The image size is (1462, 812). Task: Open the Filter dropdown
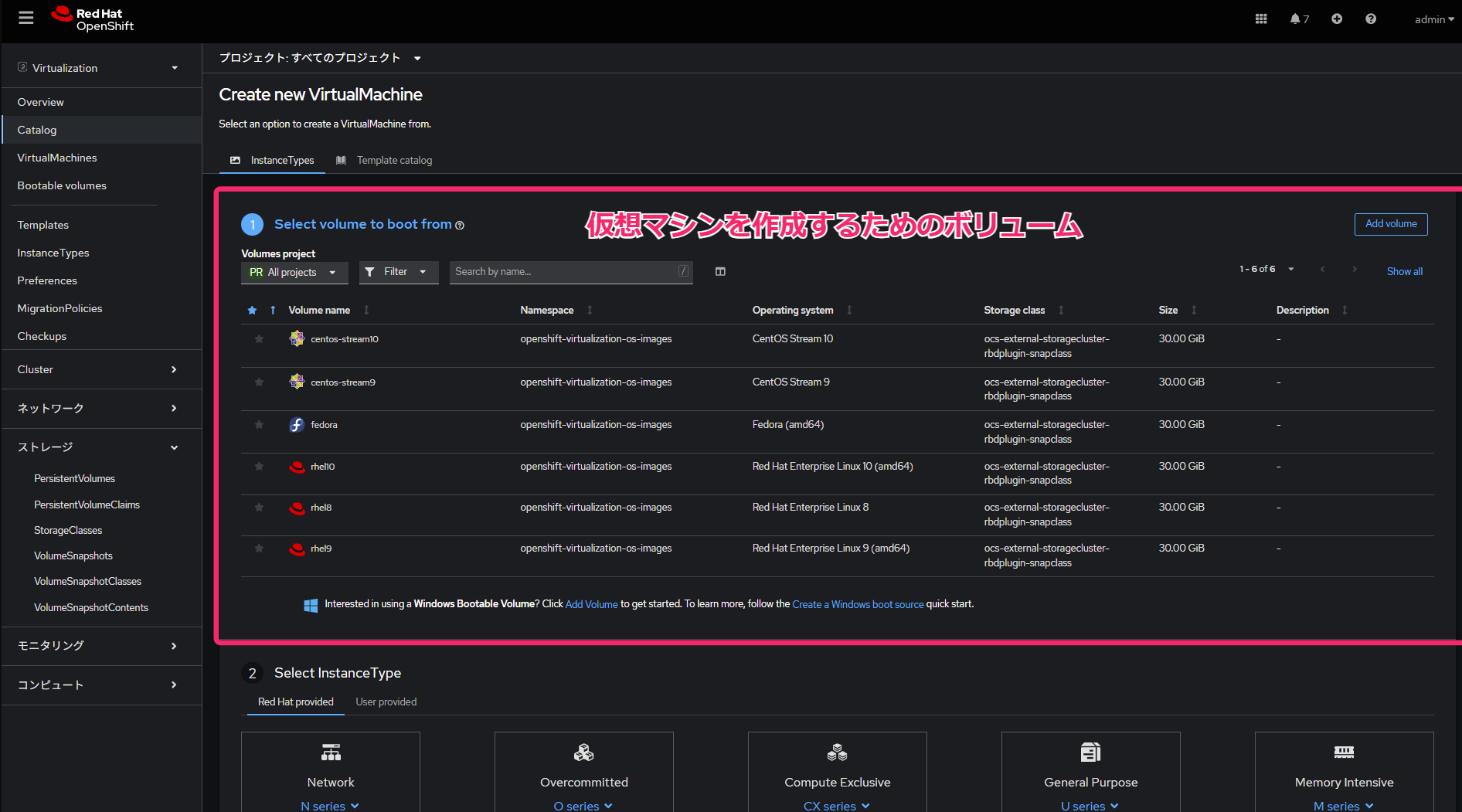(399, 272)
